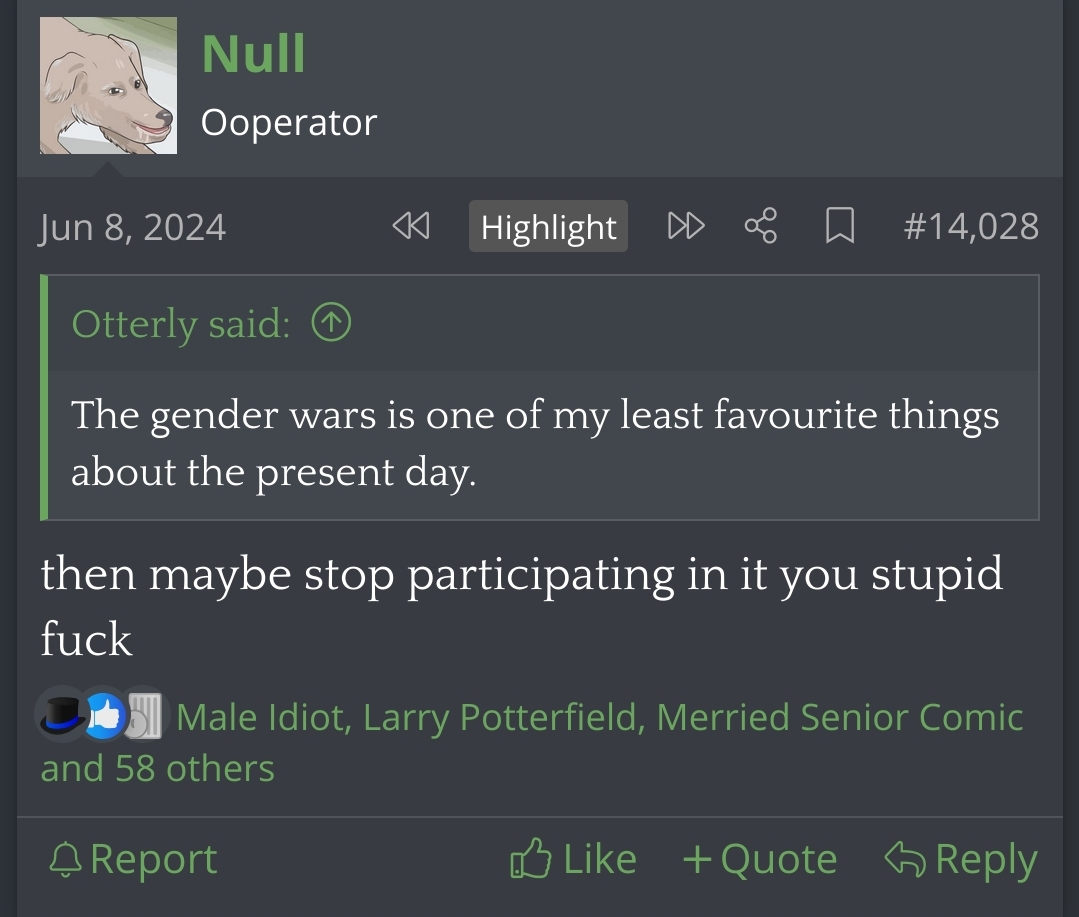Open Null's profile via username
The image size is (1079, 917).
click(253, 54)
